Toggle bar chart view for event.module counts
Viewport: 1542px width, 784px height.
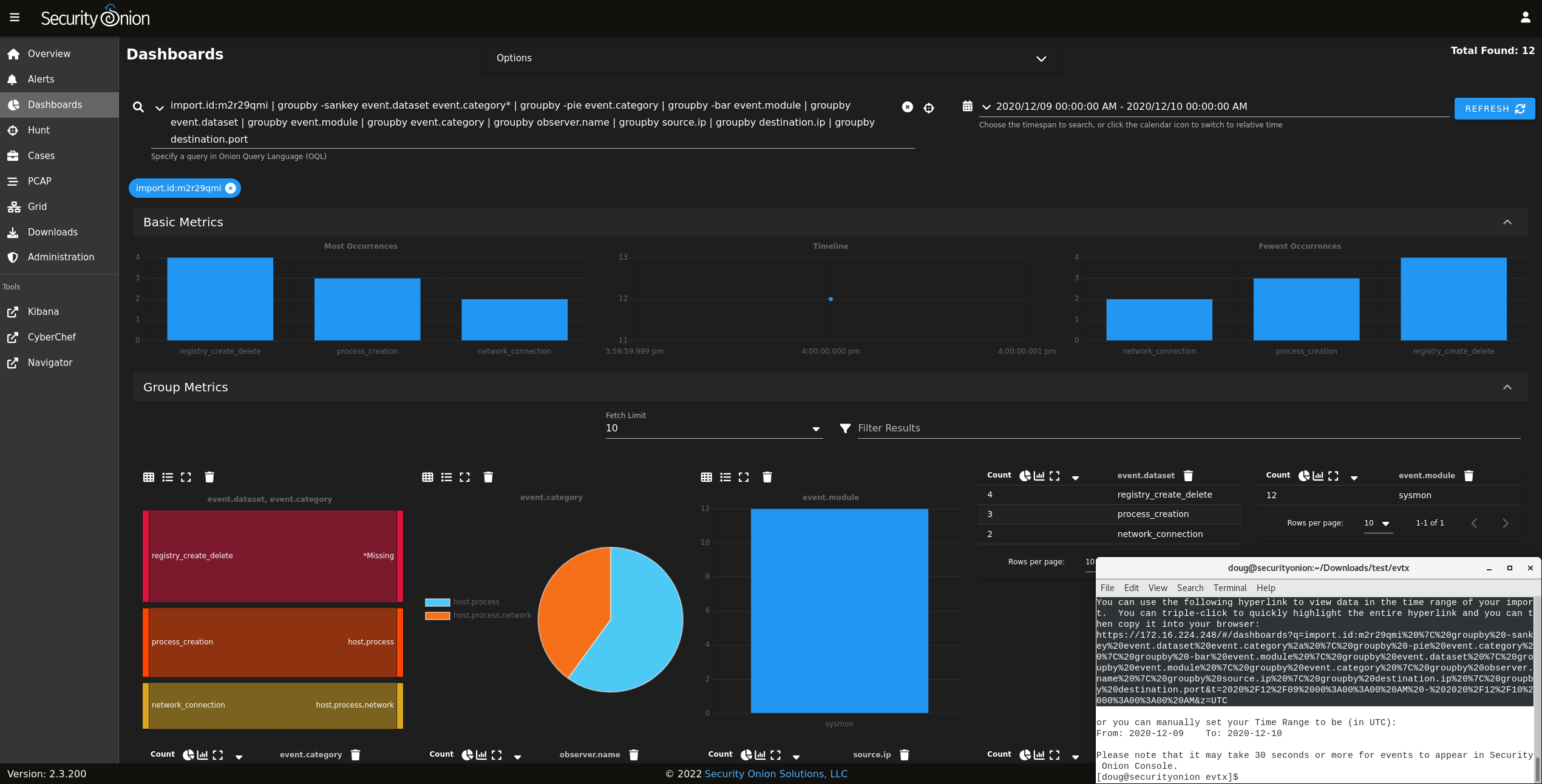point(1319,476)
